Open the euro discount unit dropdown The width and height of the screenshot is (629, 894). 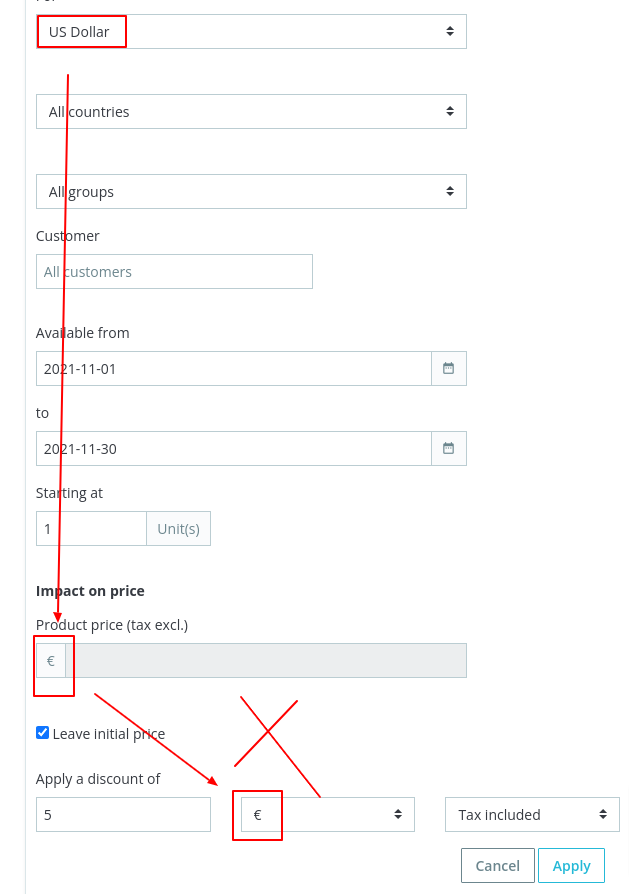pos(320,814)
